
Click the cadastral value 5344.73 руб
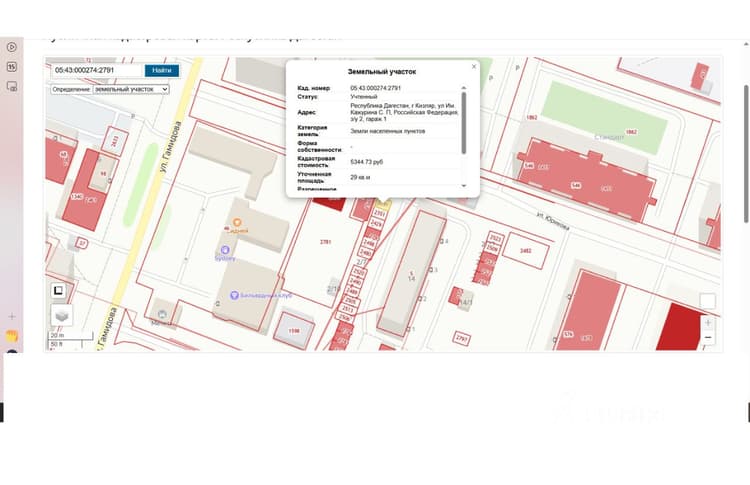coord(367,162)
